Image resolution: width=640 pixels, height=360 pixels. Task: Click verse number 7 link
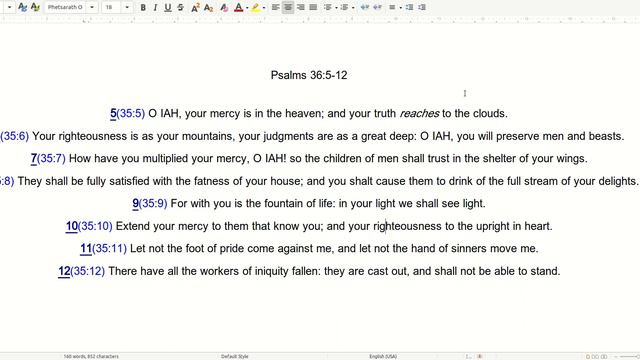(33, 158)
